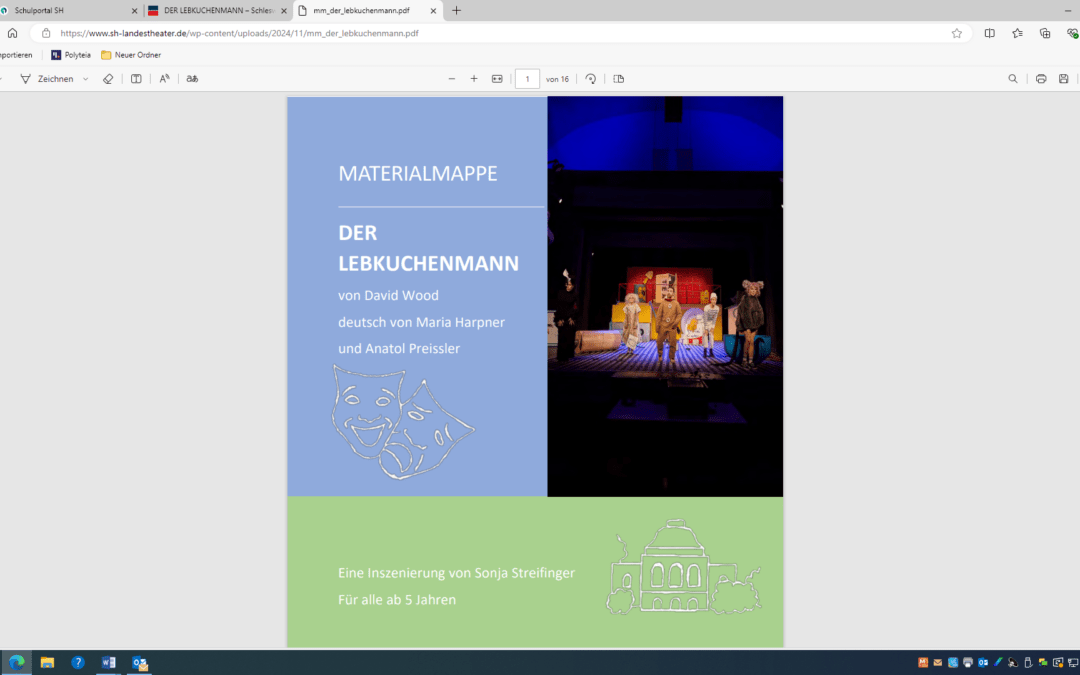The image size is (1080, 675).
Task: Open Outlook from the taskbar
Action: click(x=140, y=663)
